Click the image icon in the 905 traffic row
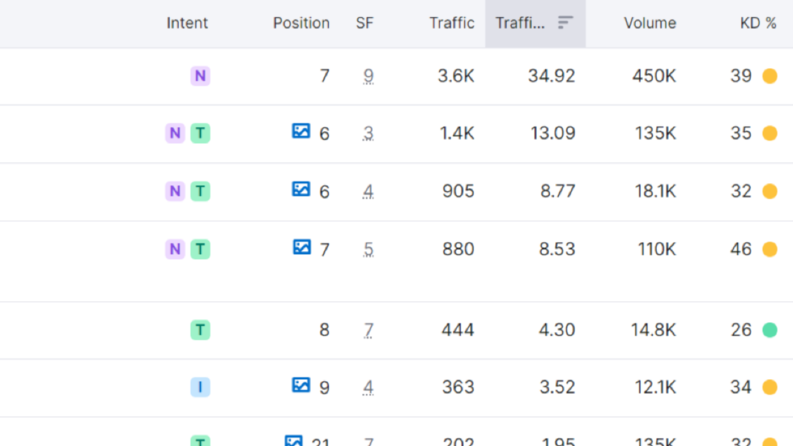The image size is (793, 446). 301,189
